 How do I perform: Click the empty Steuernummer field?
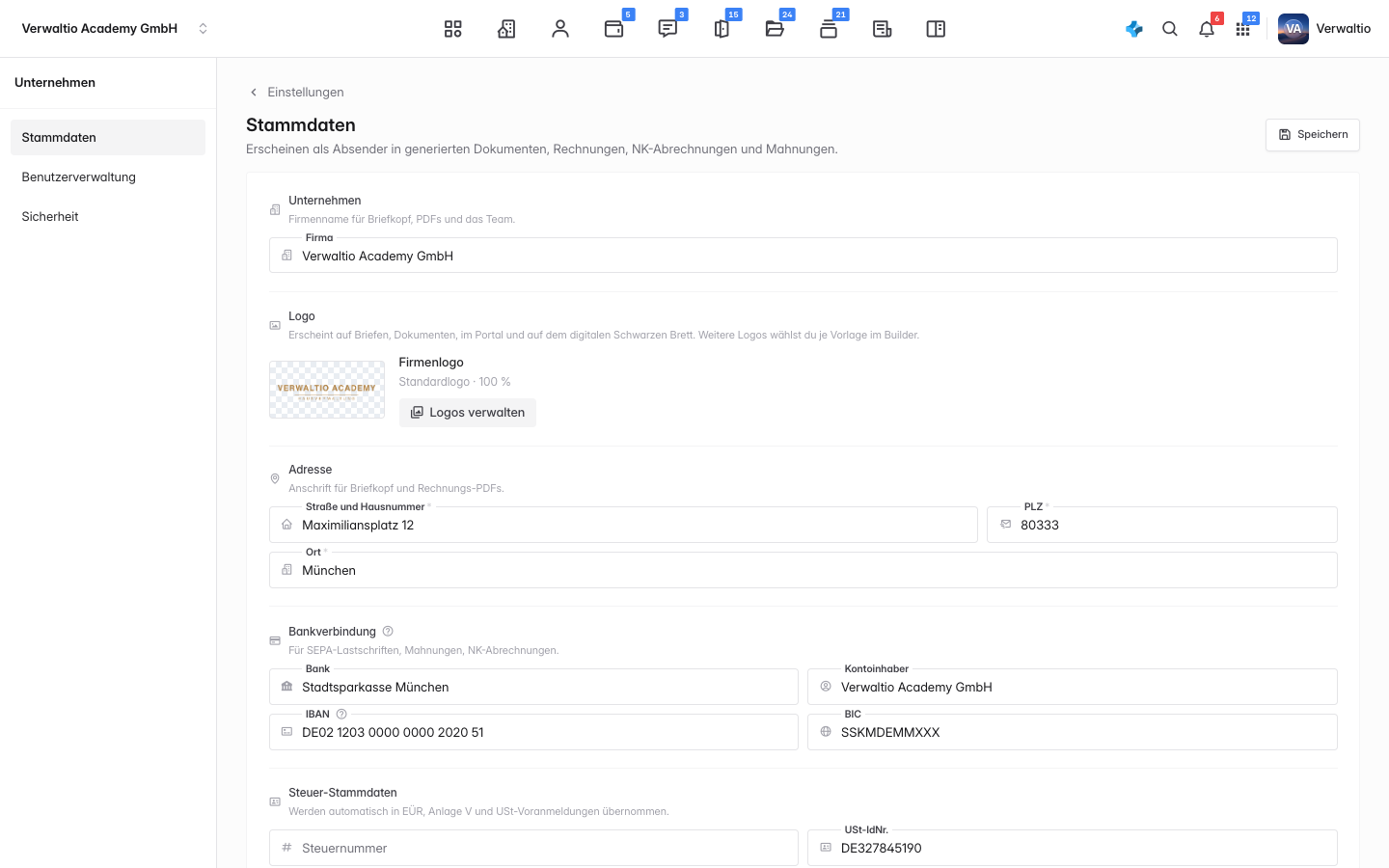(x=533, y=848)
